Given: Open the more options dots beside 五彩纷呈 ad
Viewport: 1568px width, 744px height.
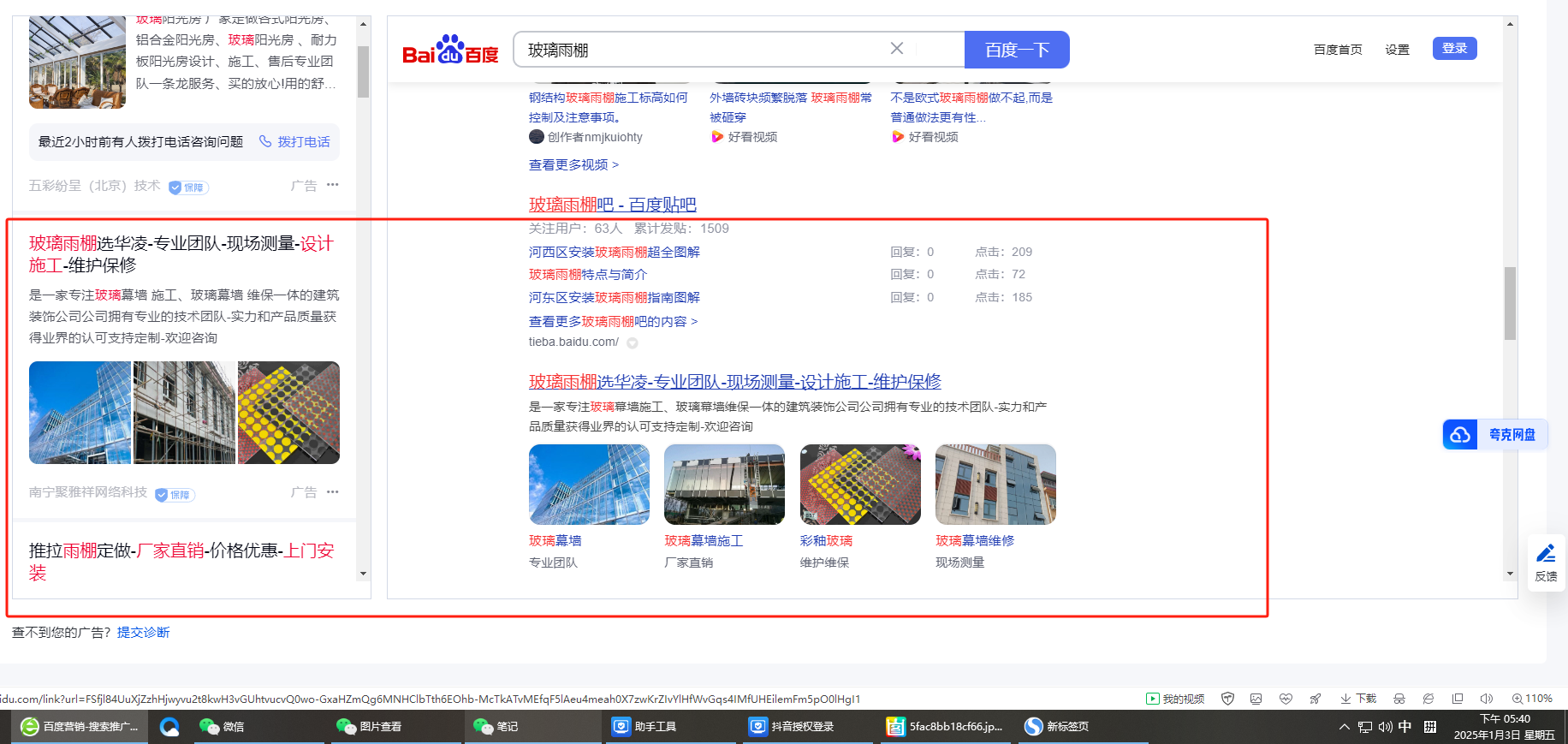Looking at the screenshot, I should click(x=333, y=185).
